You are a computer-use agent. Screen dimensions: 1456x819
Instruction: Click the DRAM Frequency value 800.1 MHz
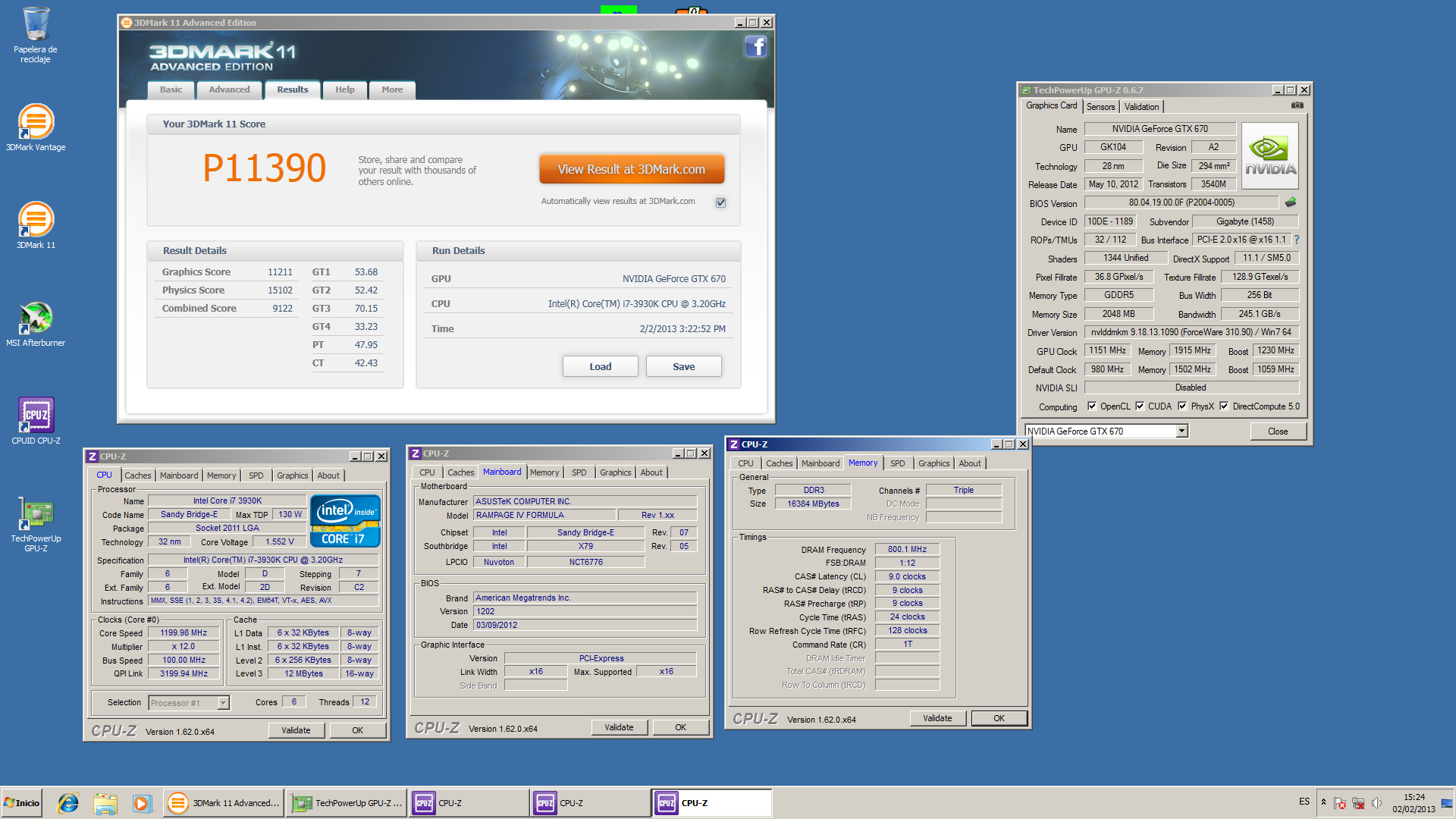point(907,549)
